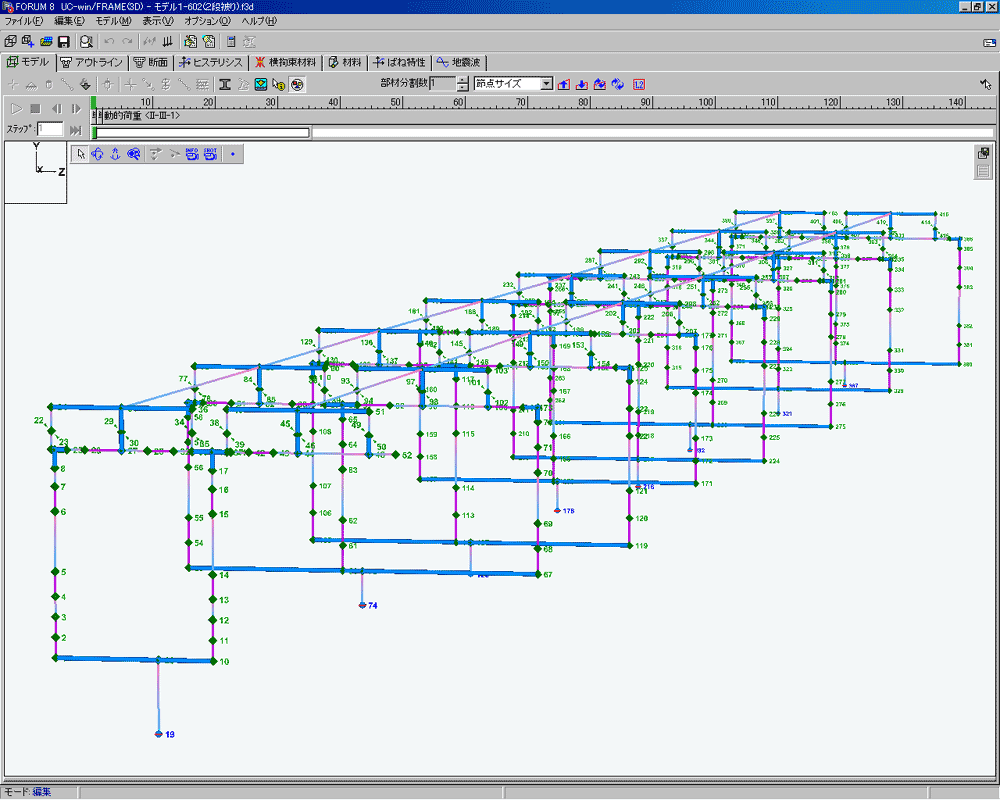Click the INFO camera icon
The width and height of the screenshot is (1000, 800).
click(x=191, y=154)
